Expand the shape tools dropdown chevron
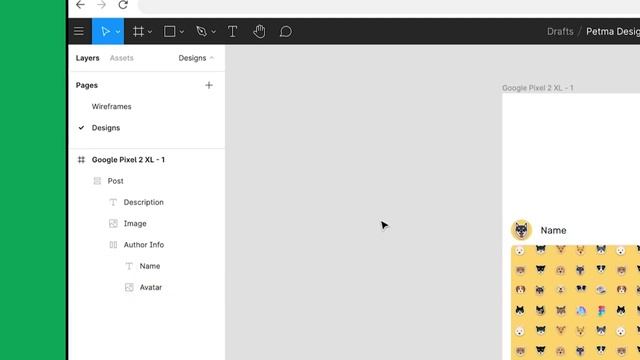Image resolution: width=640 pixels, height=360 pixels. tap(182, 32)
